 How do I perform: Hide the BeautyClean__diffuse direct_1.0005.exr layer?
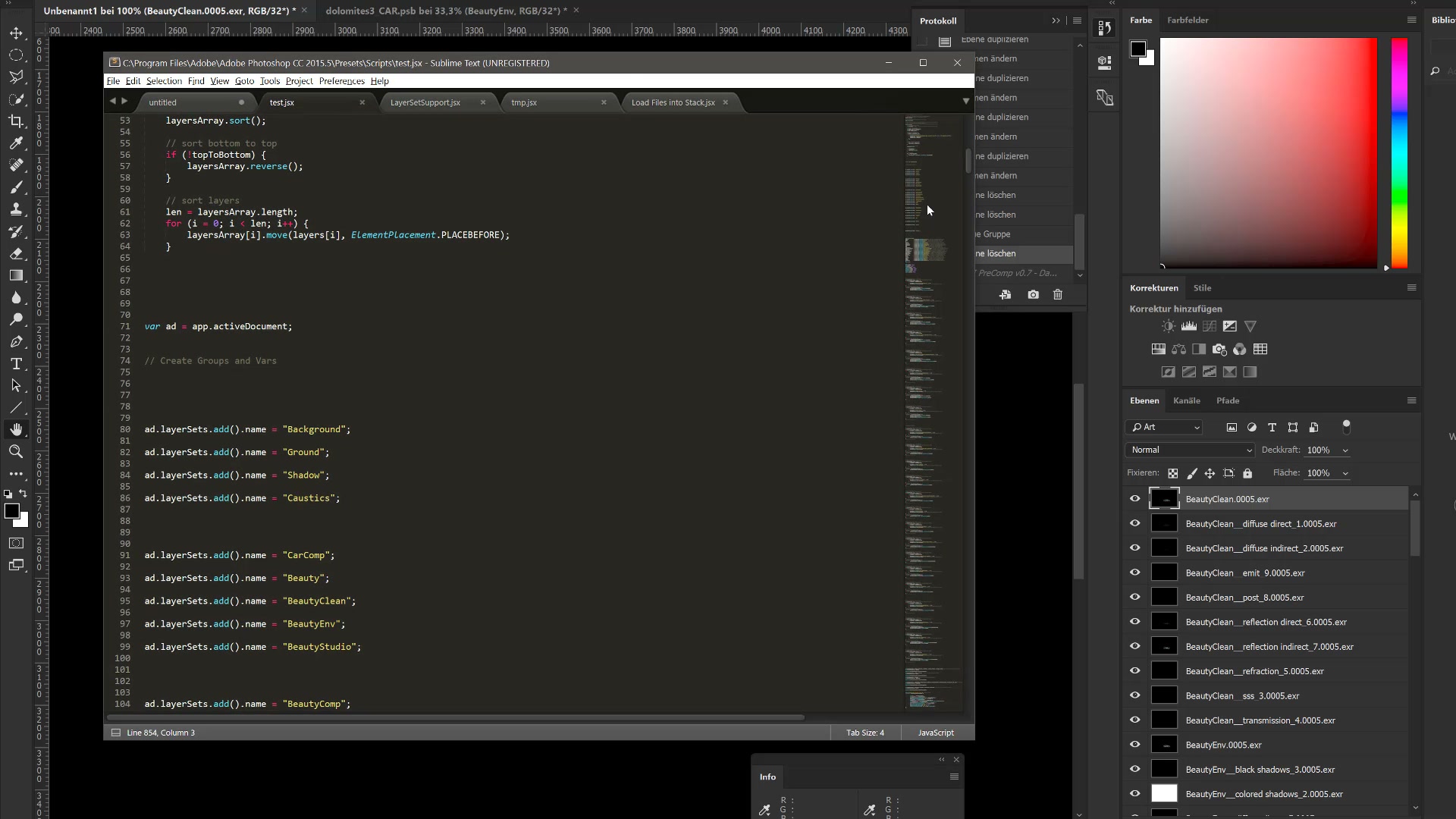tap(1135, 523)
